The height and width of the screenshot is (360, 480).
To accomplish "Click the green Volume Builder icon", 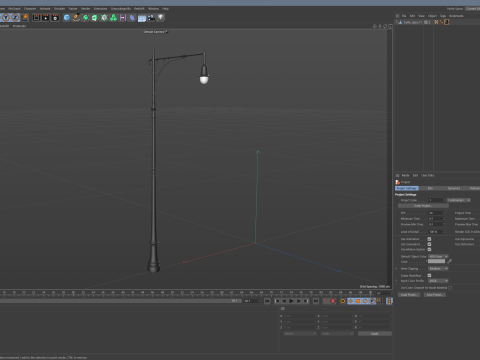I will pyautogui.click(x=114, y=18).
